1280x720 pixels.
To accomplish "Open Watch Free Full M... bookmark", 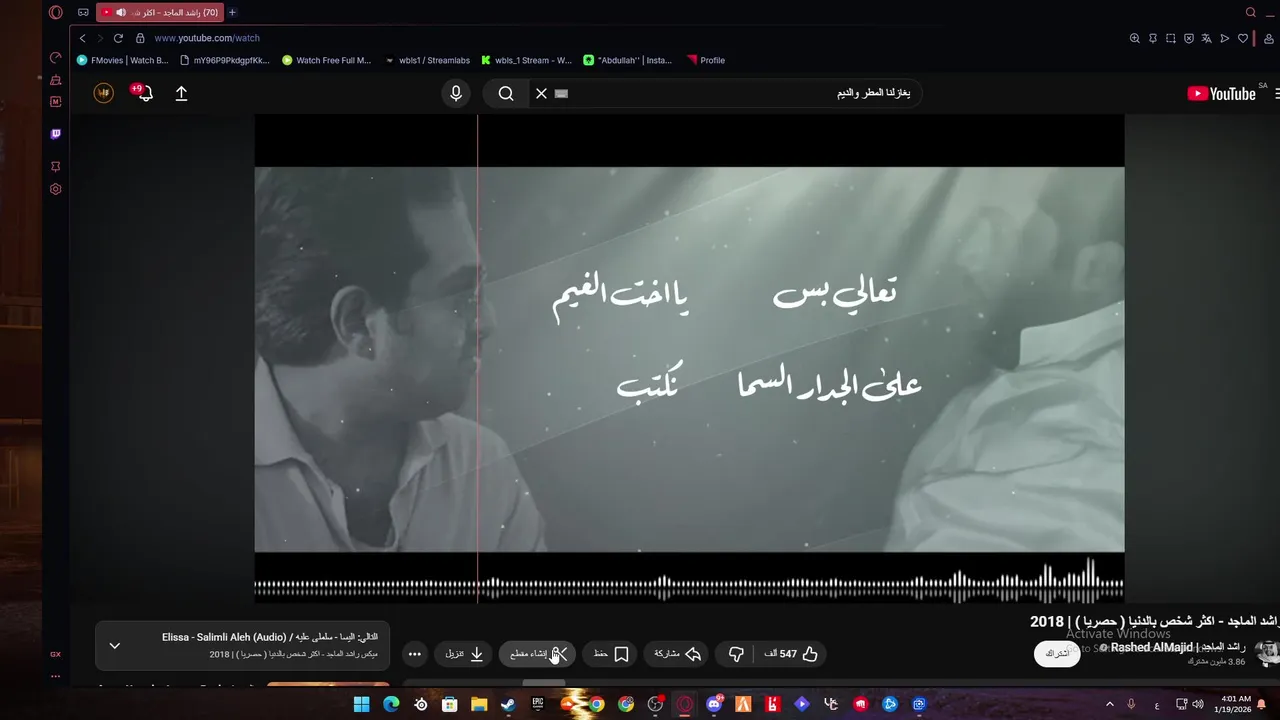I will point(327,60).
